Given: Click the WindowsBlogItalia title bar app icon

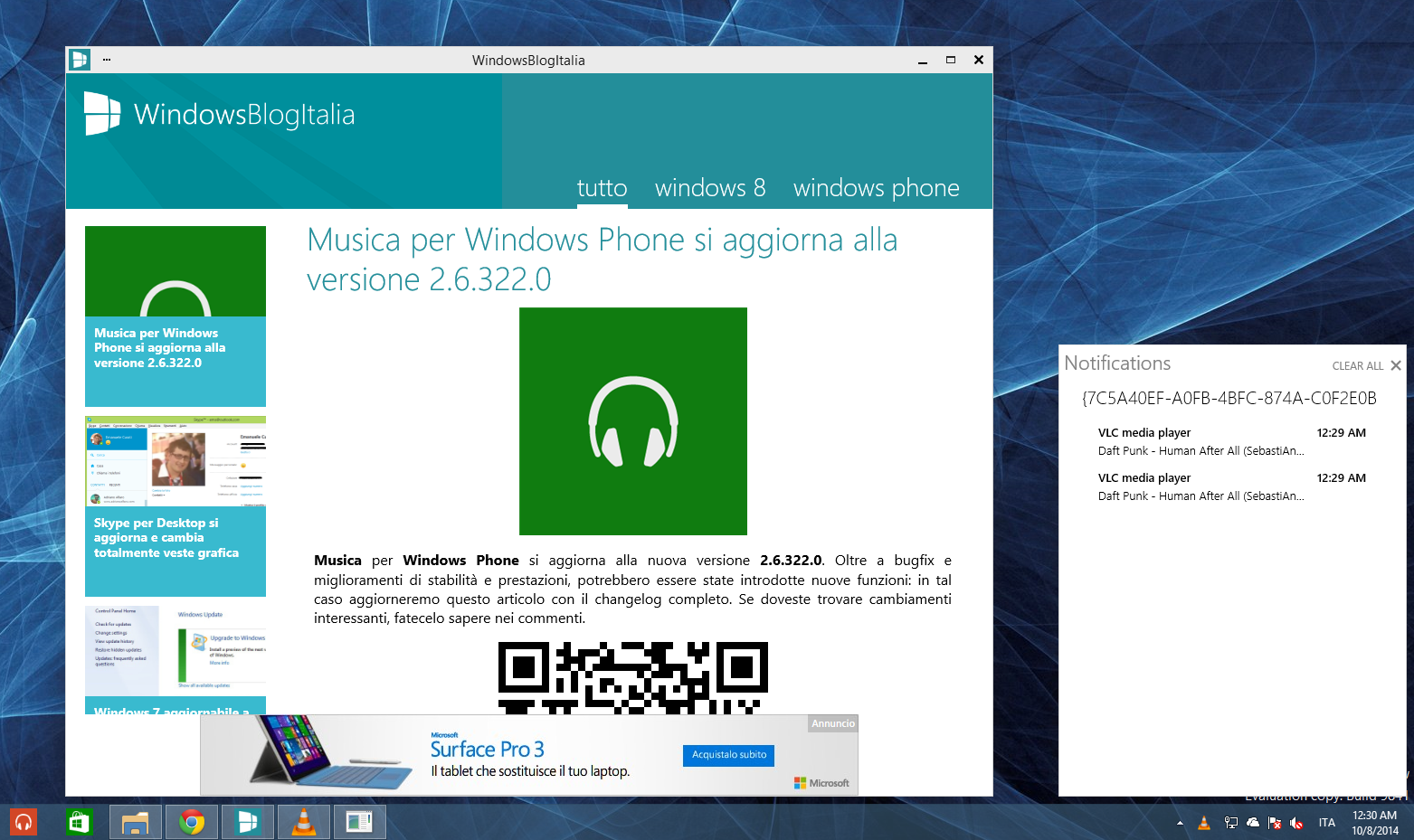Looking at the screenshot, I should pyautogui.click(x=80, y=60).
